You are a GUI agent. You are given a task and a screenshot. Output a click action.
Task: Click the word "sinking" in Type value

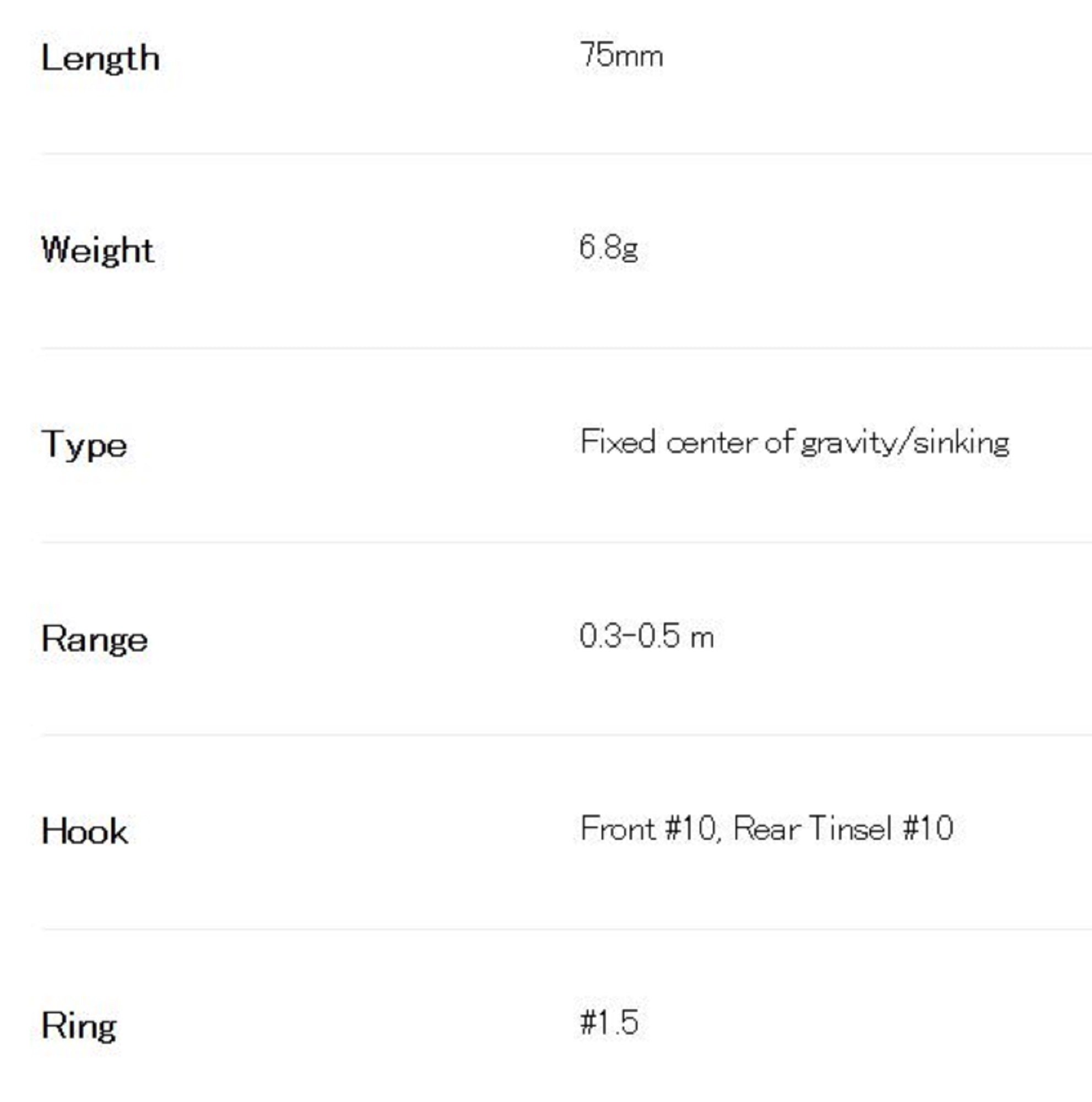pos(961,444)
